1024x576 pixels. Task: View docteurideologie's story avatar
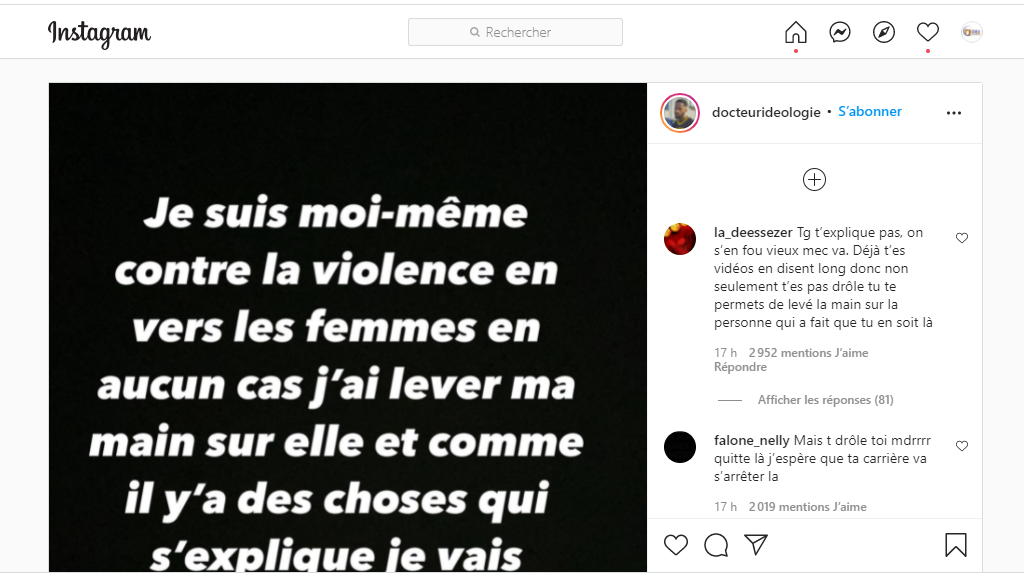pyautogui.click(x=680, y=113)
